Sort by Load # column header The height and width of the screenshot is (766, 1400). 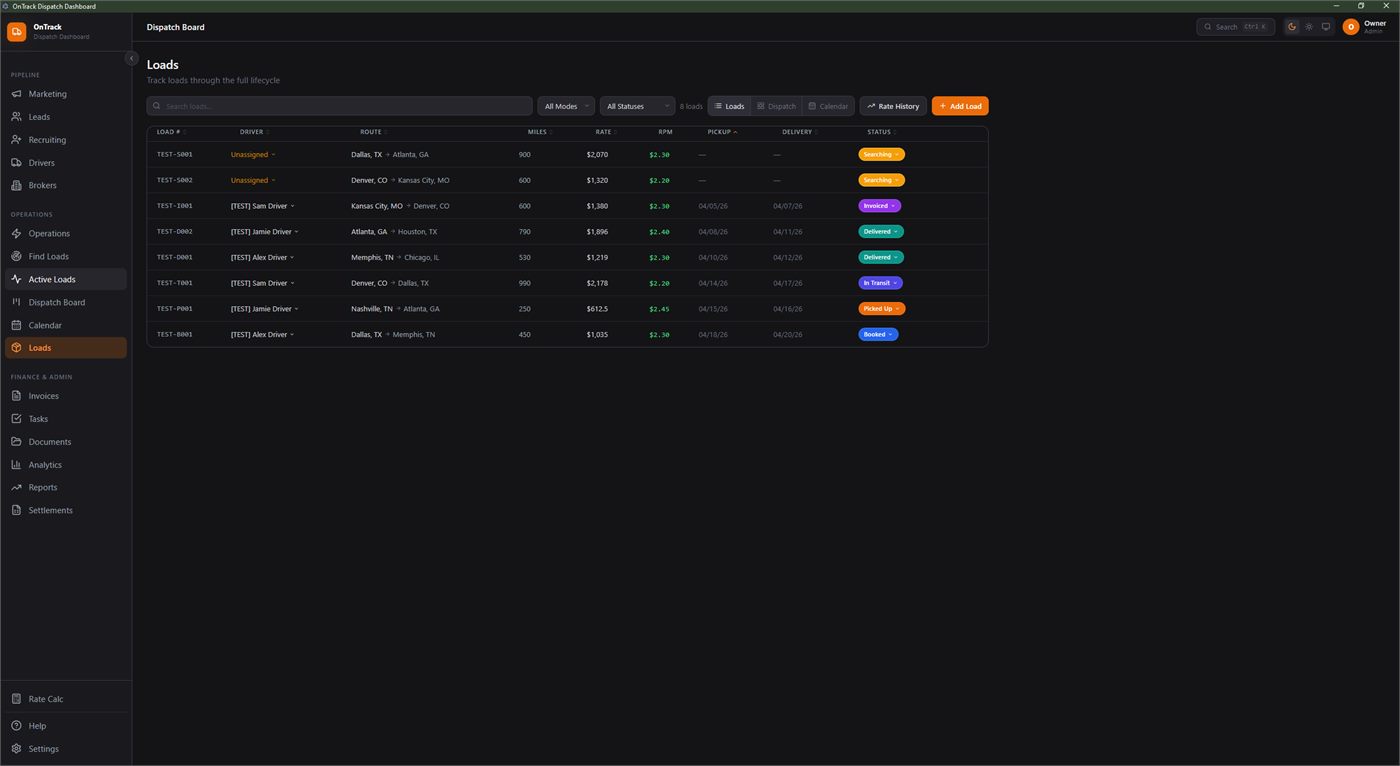click(171, 132)
